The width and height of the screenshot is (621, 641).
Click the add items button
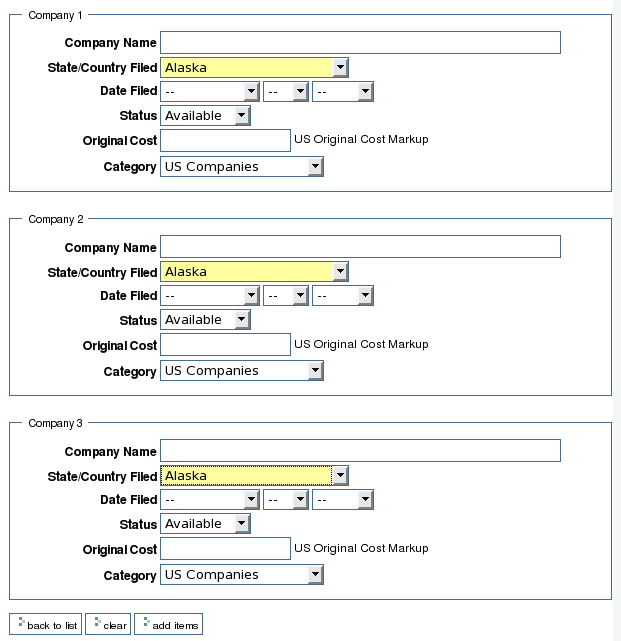tap(169, 625)
